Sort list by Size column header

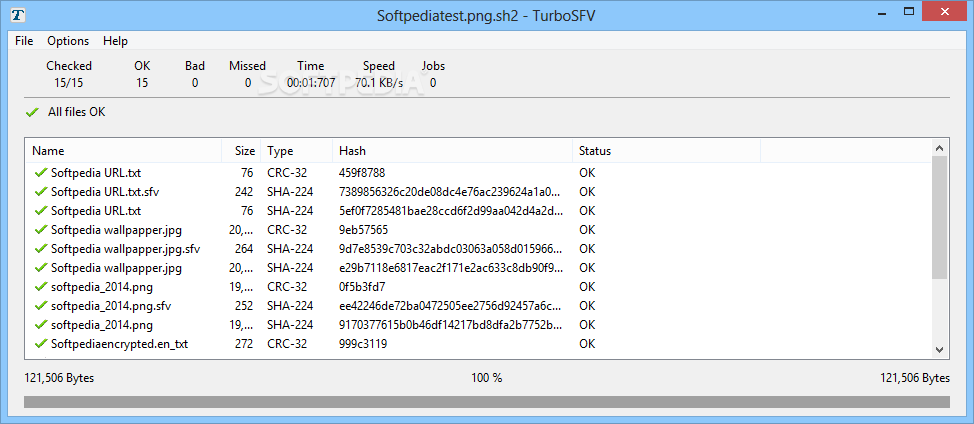241,151
